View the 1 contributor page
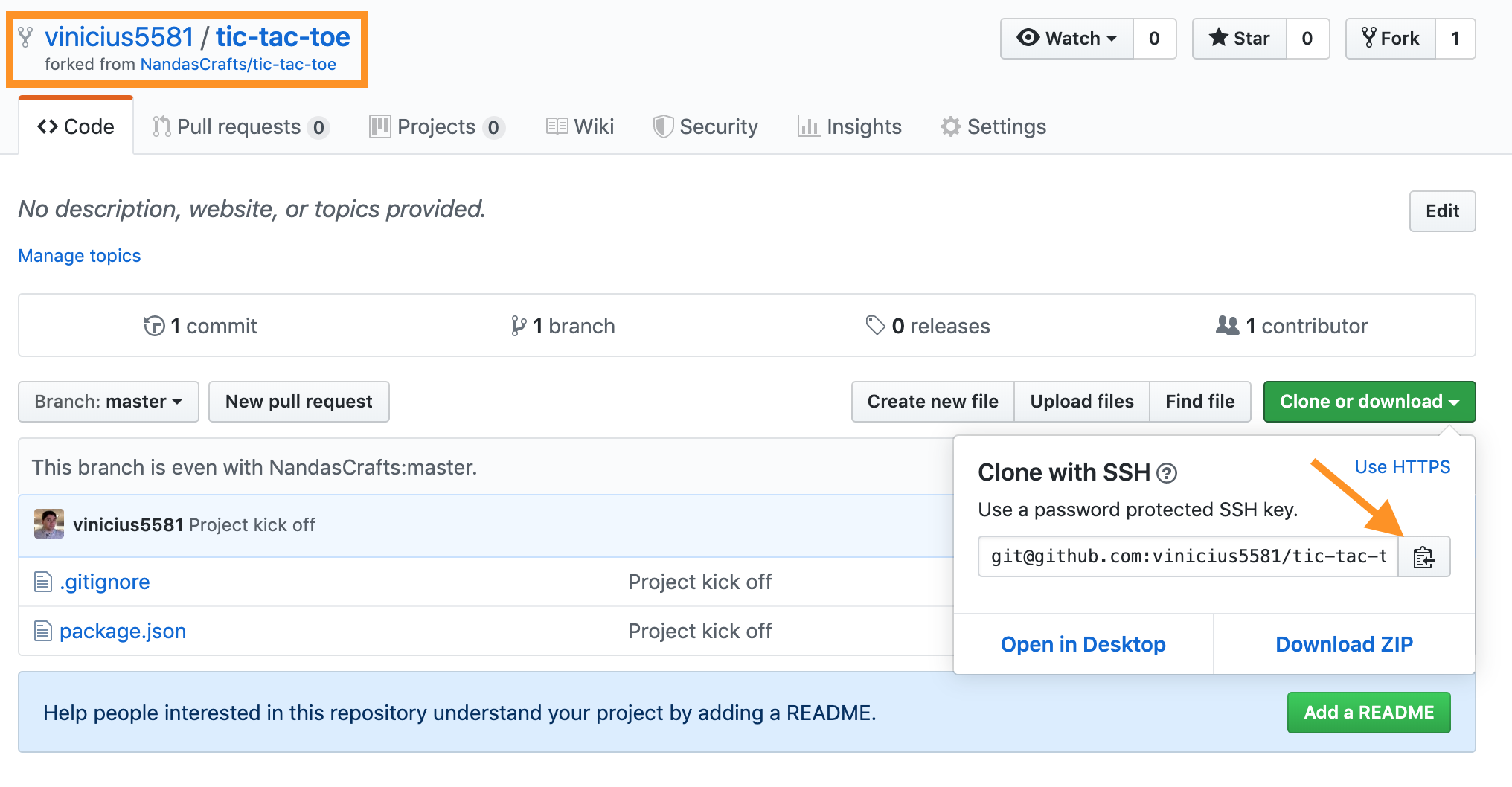Image resolution: width=1512 pixels, height=787 pixels. pos(1292,326)
